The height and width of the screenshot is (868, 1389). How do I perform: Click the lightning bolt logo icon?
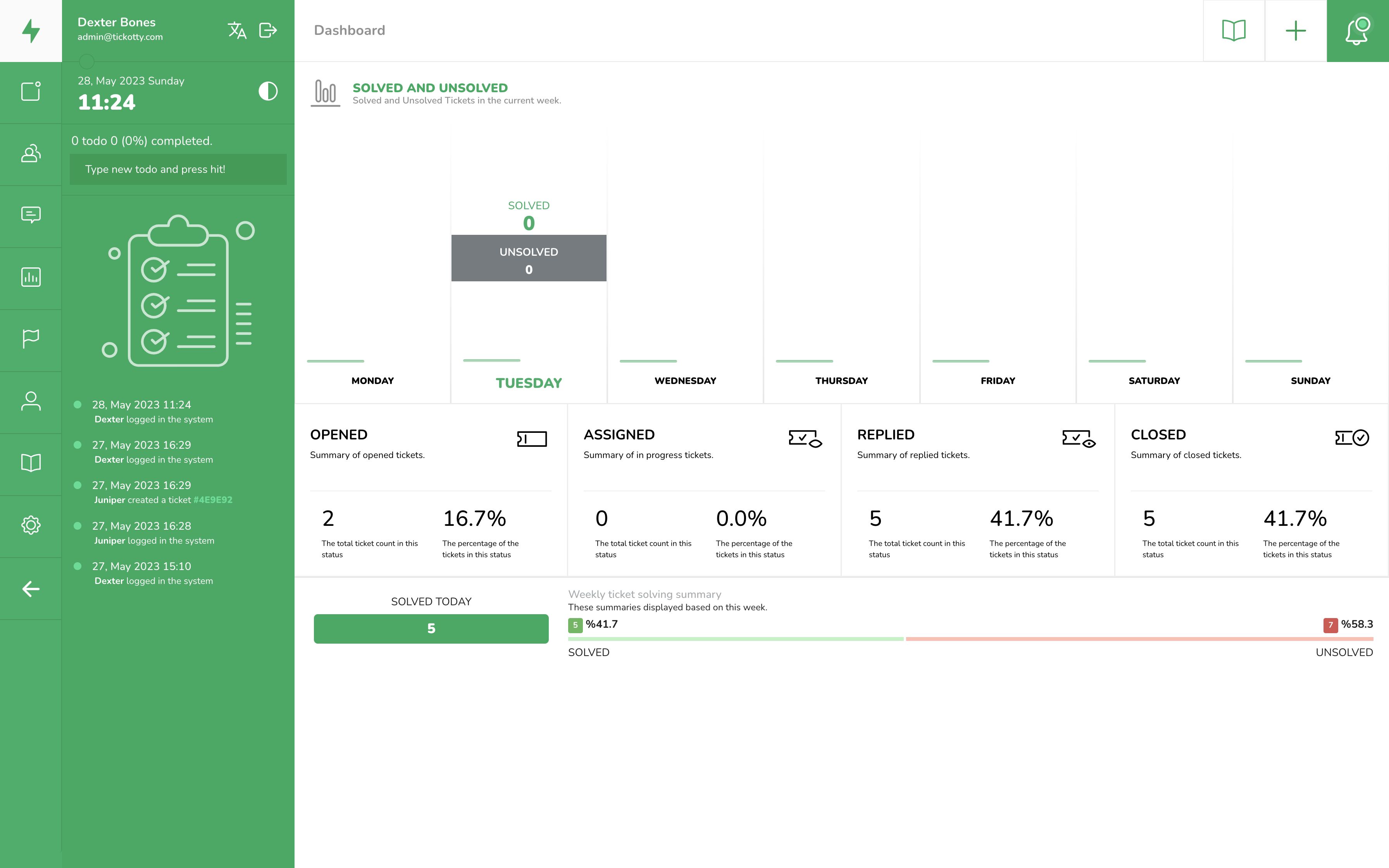[x=31, y=31]
